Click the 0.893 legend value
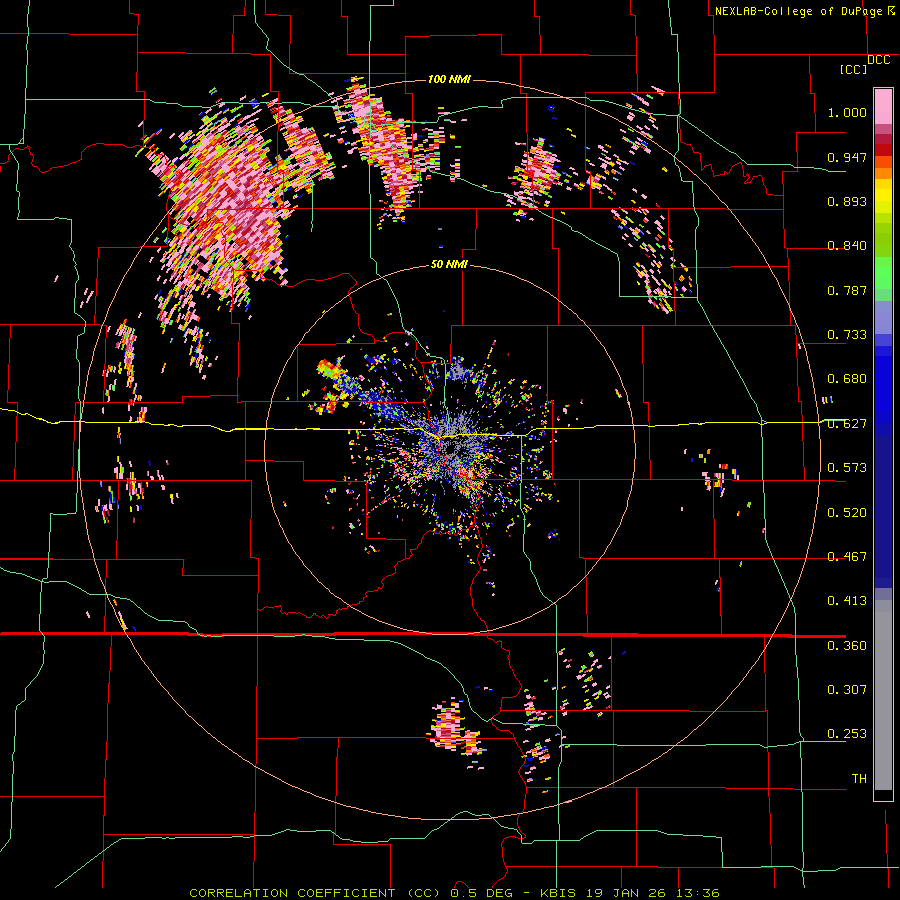The image size is (900, 900). 847,201
